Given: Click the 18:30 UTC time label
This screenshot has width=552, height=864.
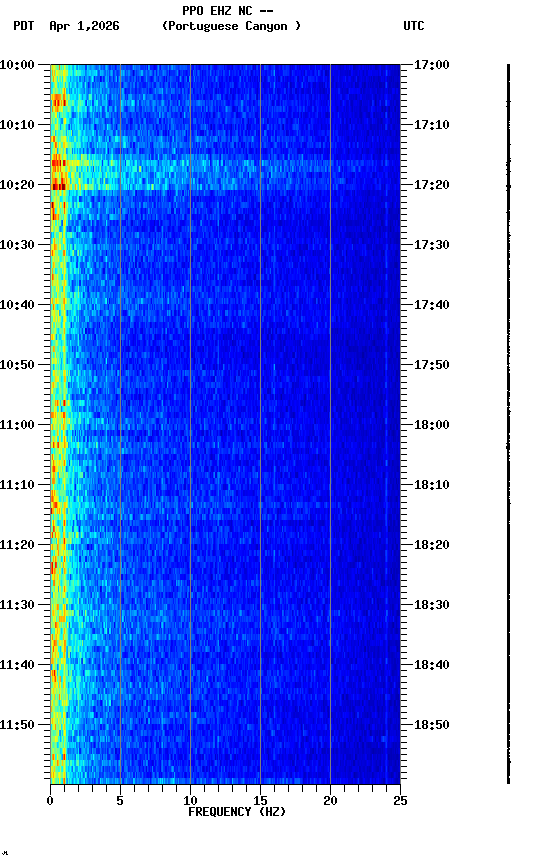Looking at the screenshot, I should click(x=432, y=606).
